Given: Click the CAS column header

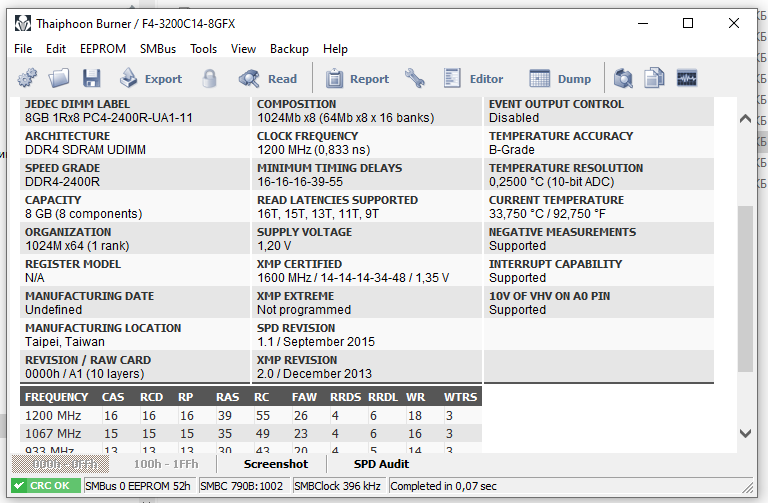Looking at the screenshot, I should pos(113,397).
